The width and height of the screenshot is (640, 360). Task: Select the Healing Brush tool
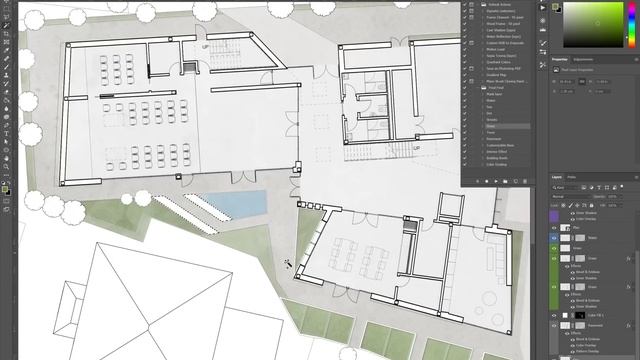pos(6,58)
